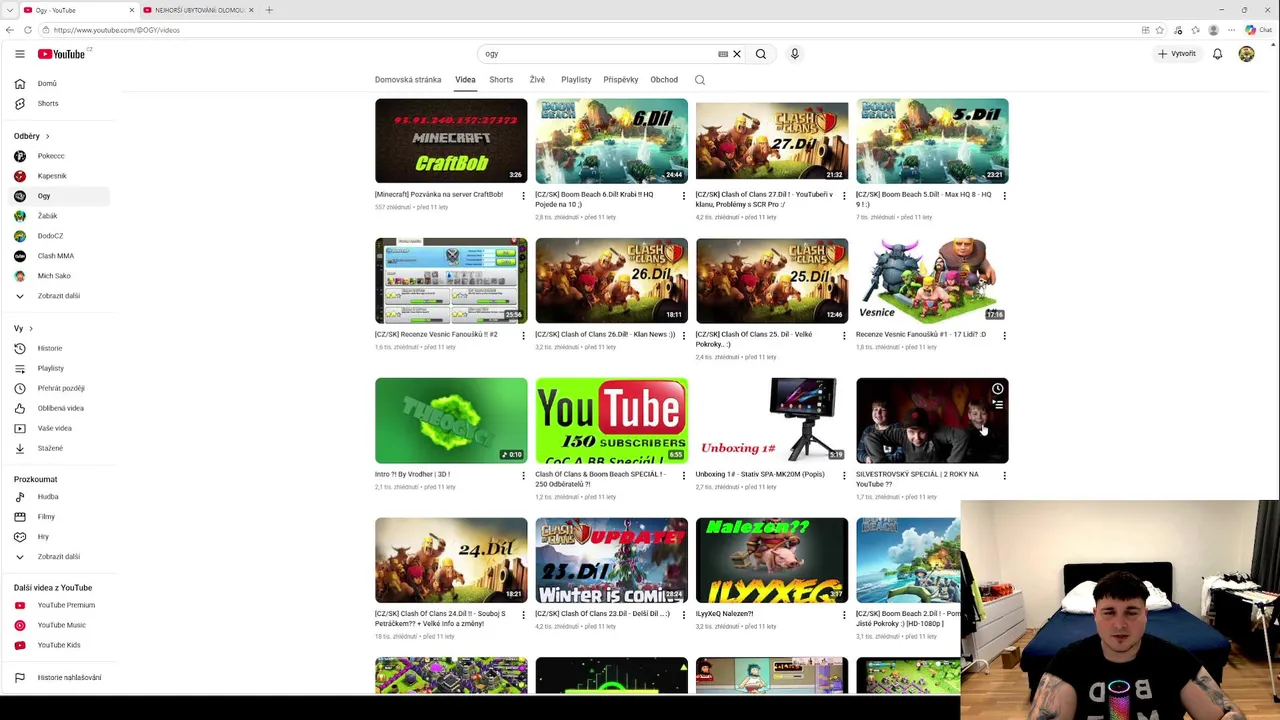Screen dimensions: 1280x720
Task: Open options menu for Boom Beach 5.Díl
Action: [1004, 196]
